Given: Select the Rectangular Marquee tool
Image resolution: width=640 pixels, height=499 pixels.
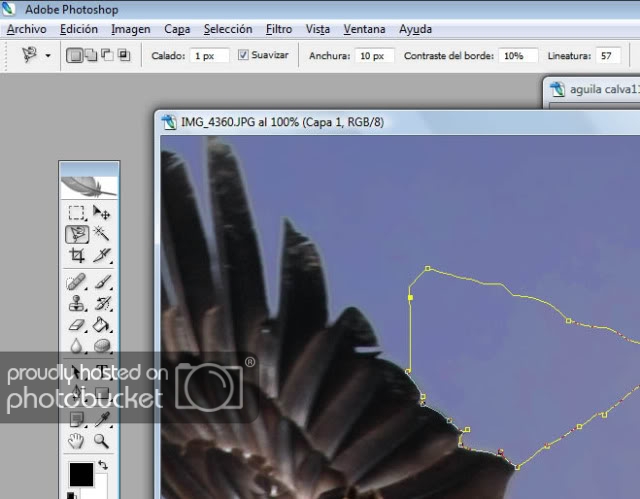Looking at the screenshot, I should pos(76,212).
